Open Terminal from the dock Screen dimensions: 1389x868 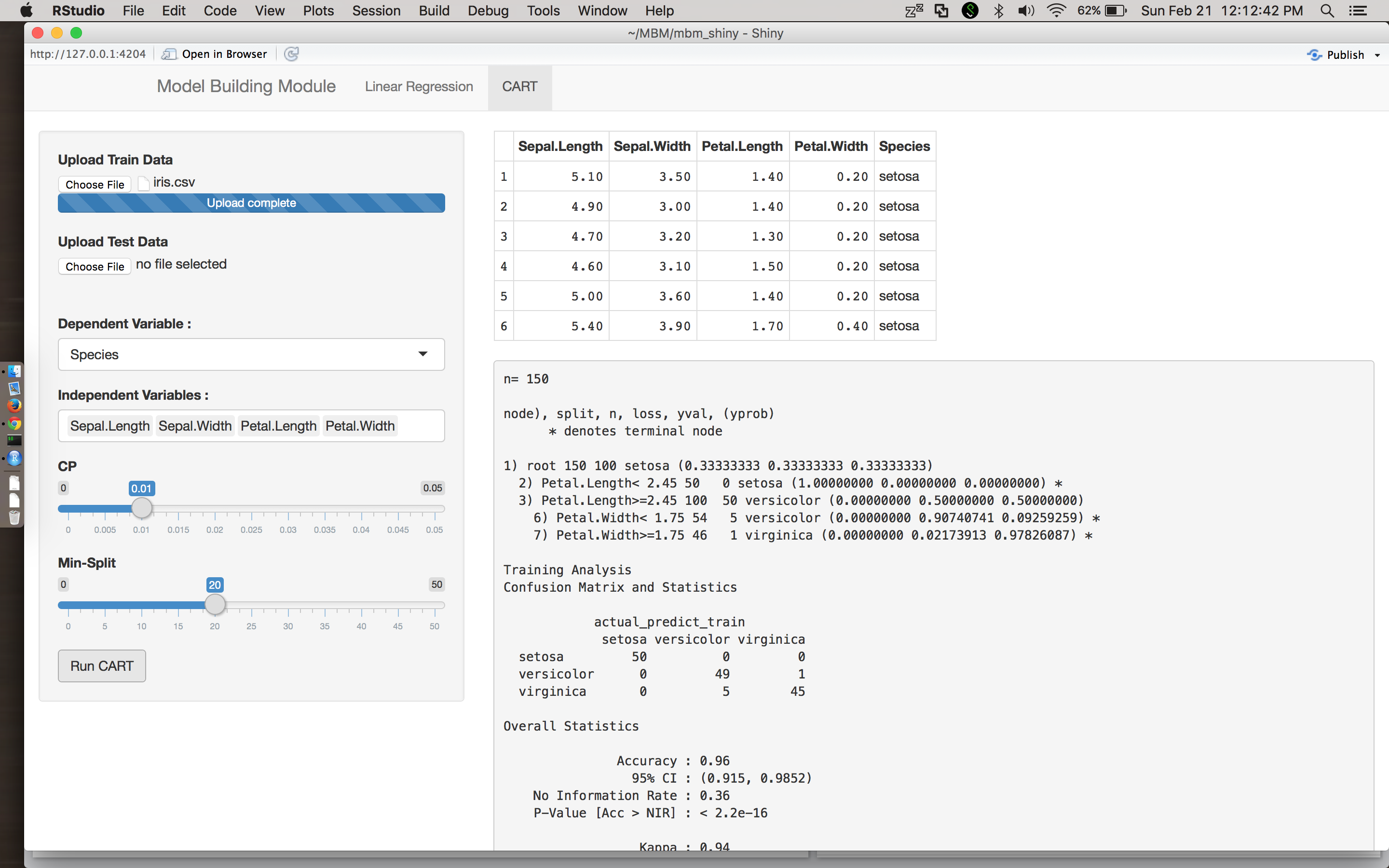click(14, 440)
